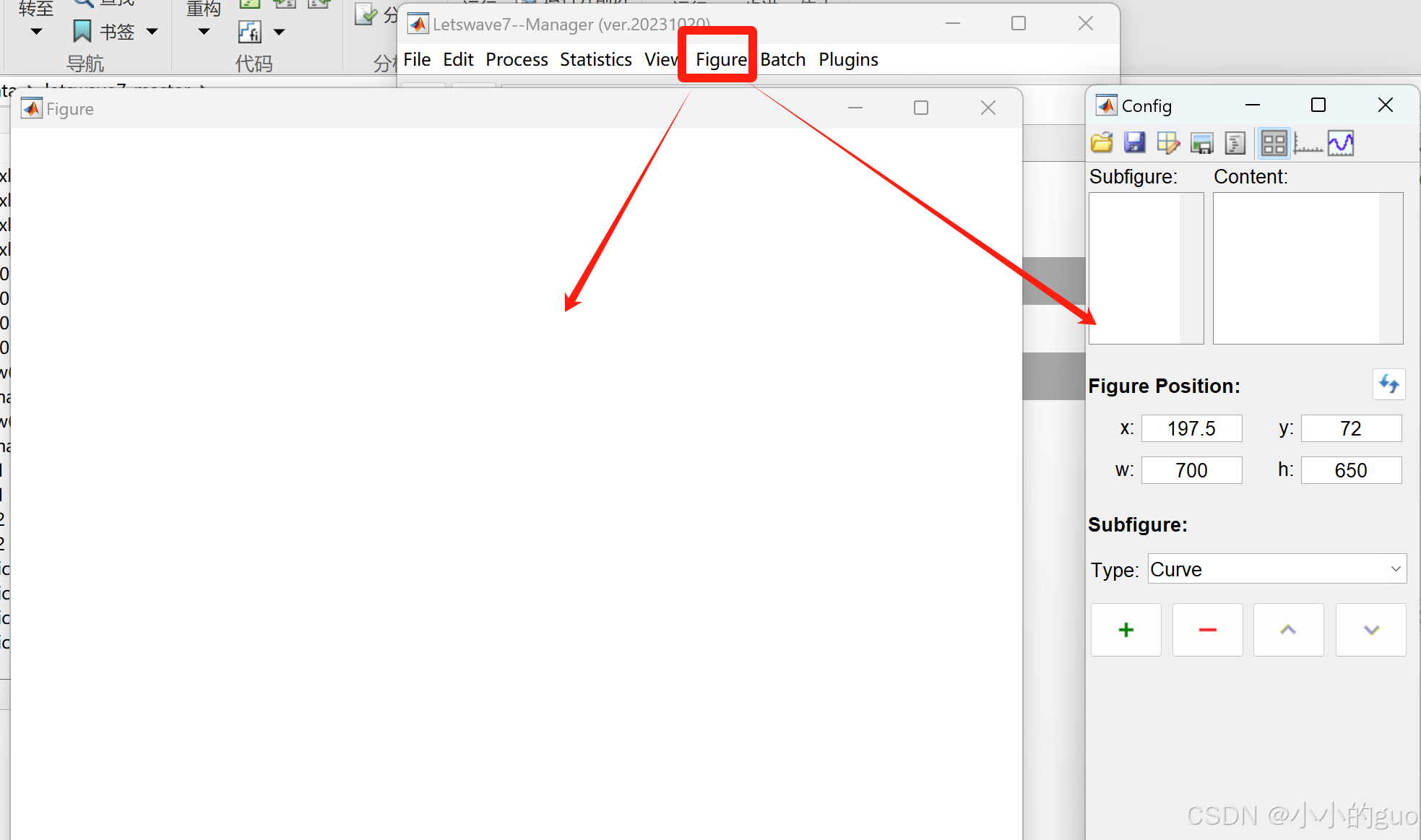Maximize the Config window
Image resolution: width=1421 pixels, height=840 pixels.
[x=1318, y=105]
